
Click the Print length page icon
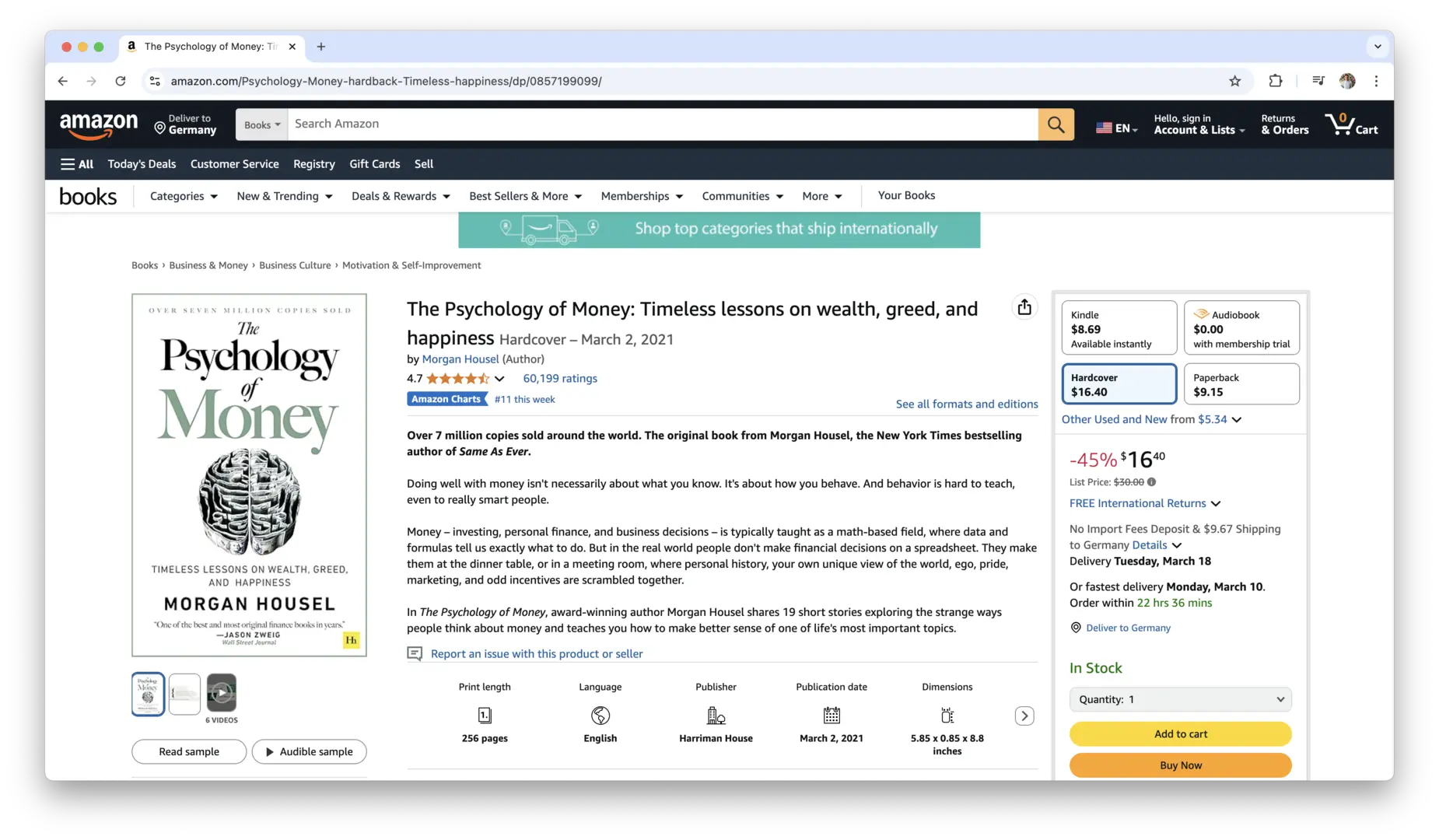485,716
